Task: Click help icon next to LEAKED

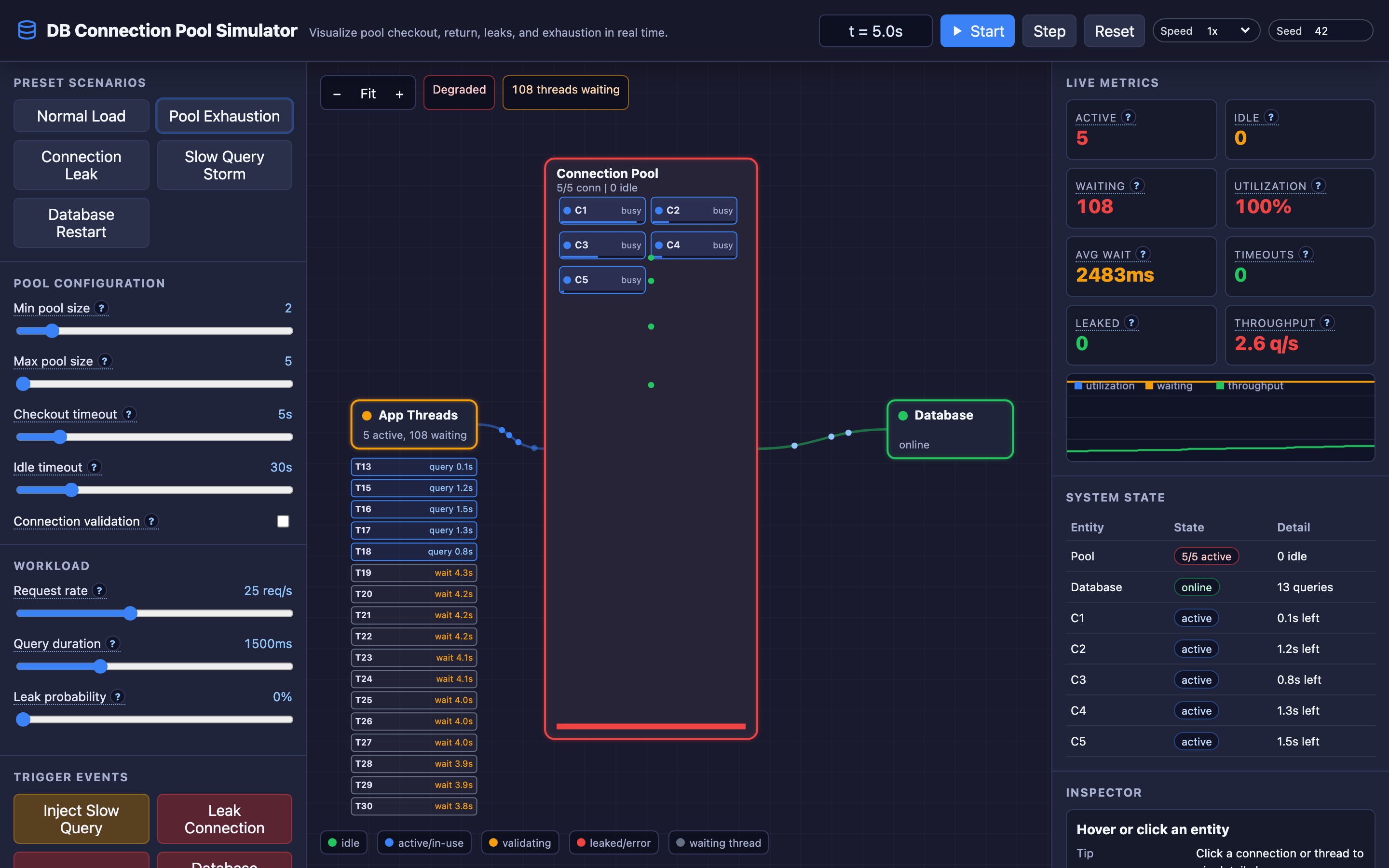Action: point(1130,322)
